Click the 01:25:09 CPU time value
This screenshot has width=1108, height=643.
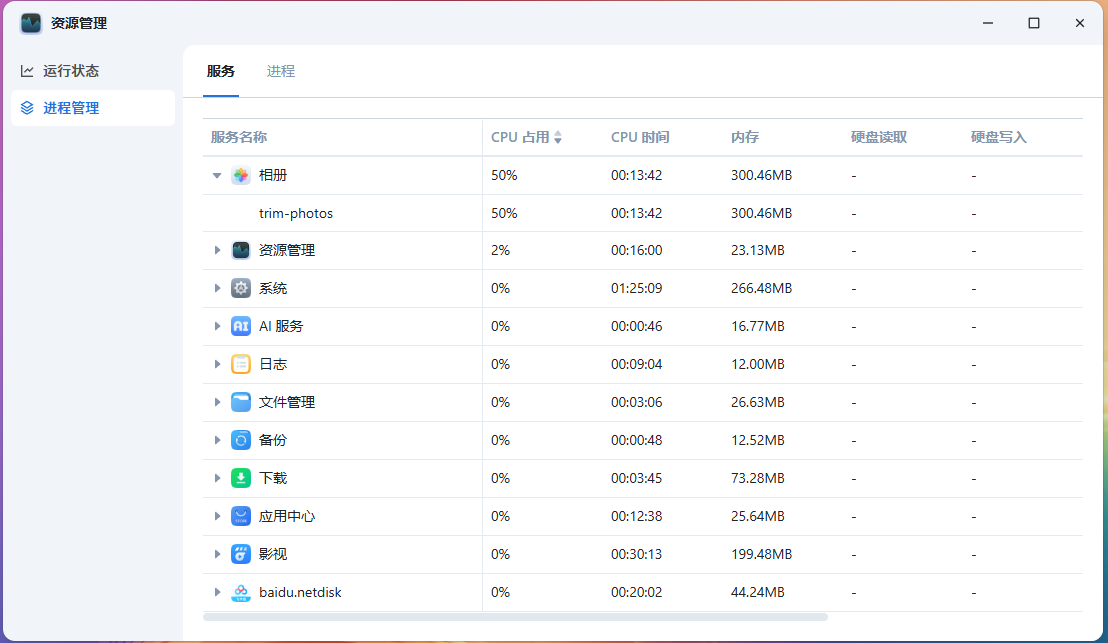637,288
